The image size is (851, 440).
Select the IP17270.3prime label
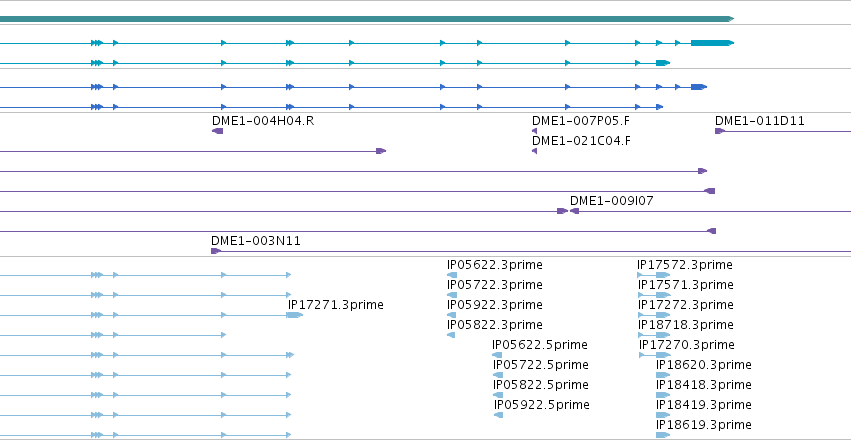687,345
